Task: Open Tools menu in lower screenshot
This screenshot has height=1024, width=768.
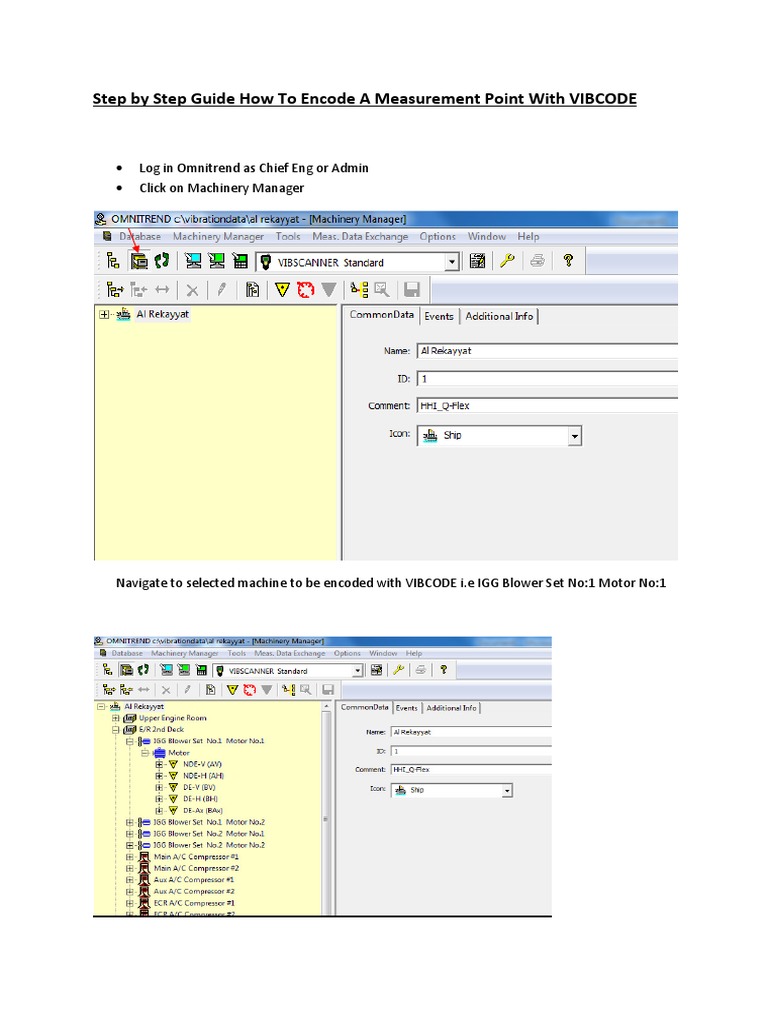Action: tap(236, 653)
